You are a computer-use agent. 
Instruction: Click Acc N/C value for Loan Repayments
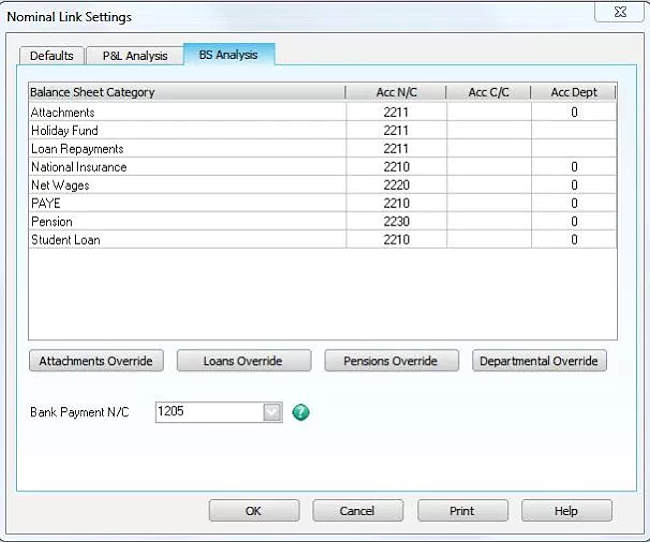396,148
